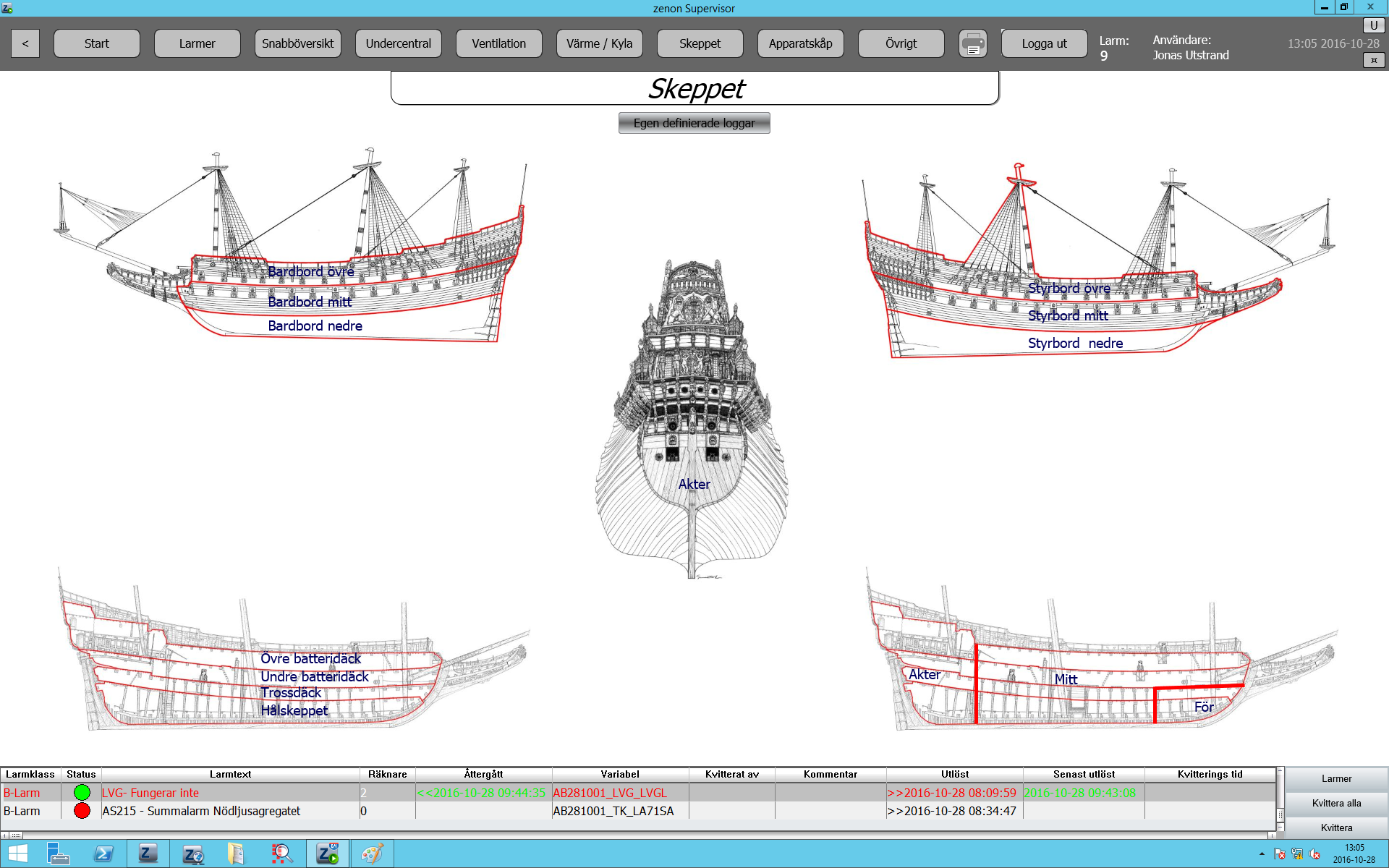Open the Paint app in the taskbar
Screen dimensions: 1389x868
(x=372, y=854)
